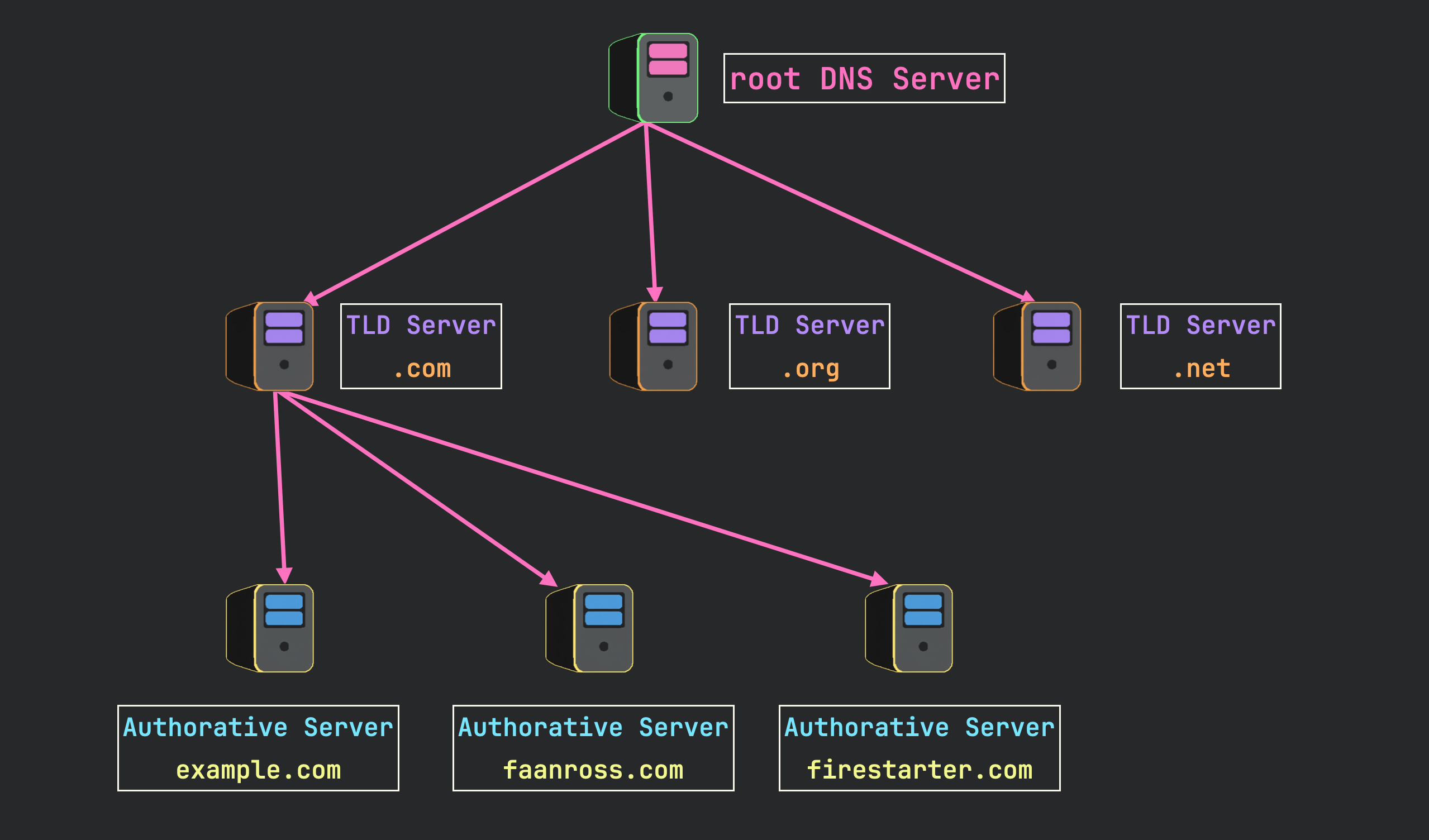Click the 'TLD Server .org' label box
The image size is (1429, 840).
click(x=810, y=346)
